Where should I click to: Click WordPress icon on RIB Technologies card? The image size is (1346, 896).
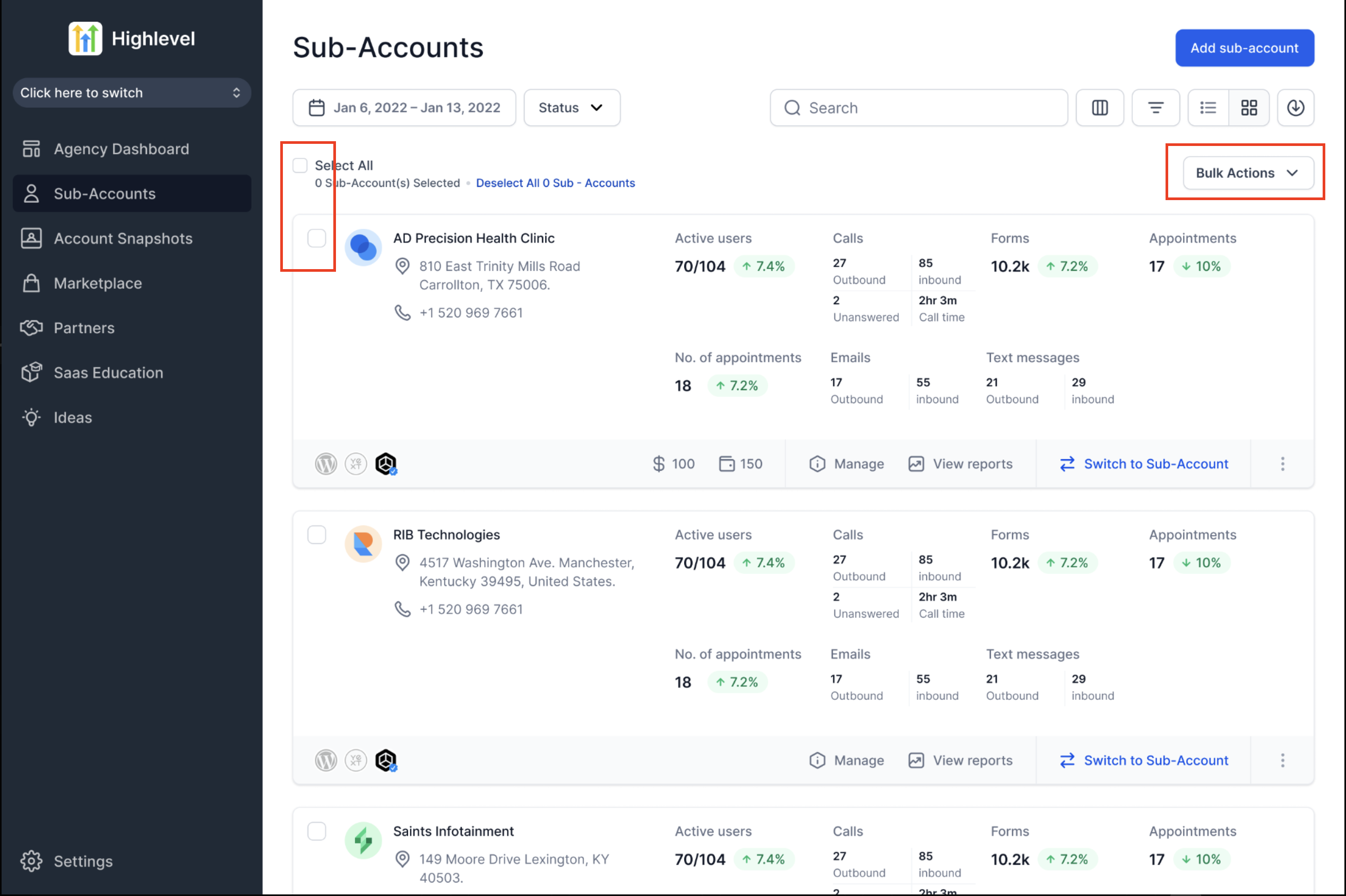[326, 760]
